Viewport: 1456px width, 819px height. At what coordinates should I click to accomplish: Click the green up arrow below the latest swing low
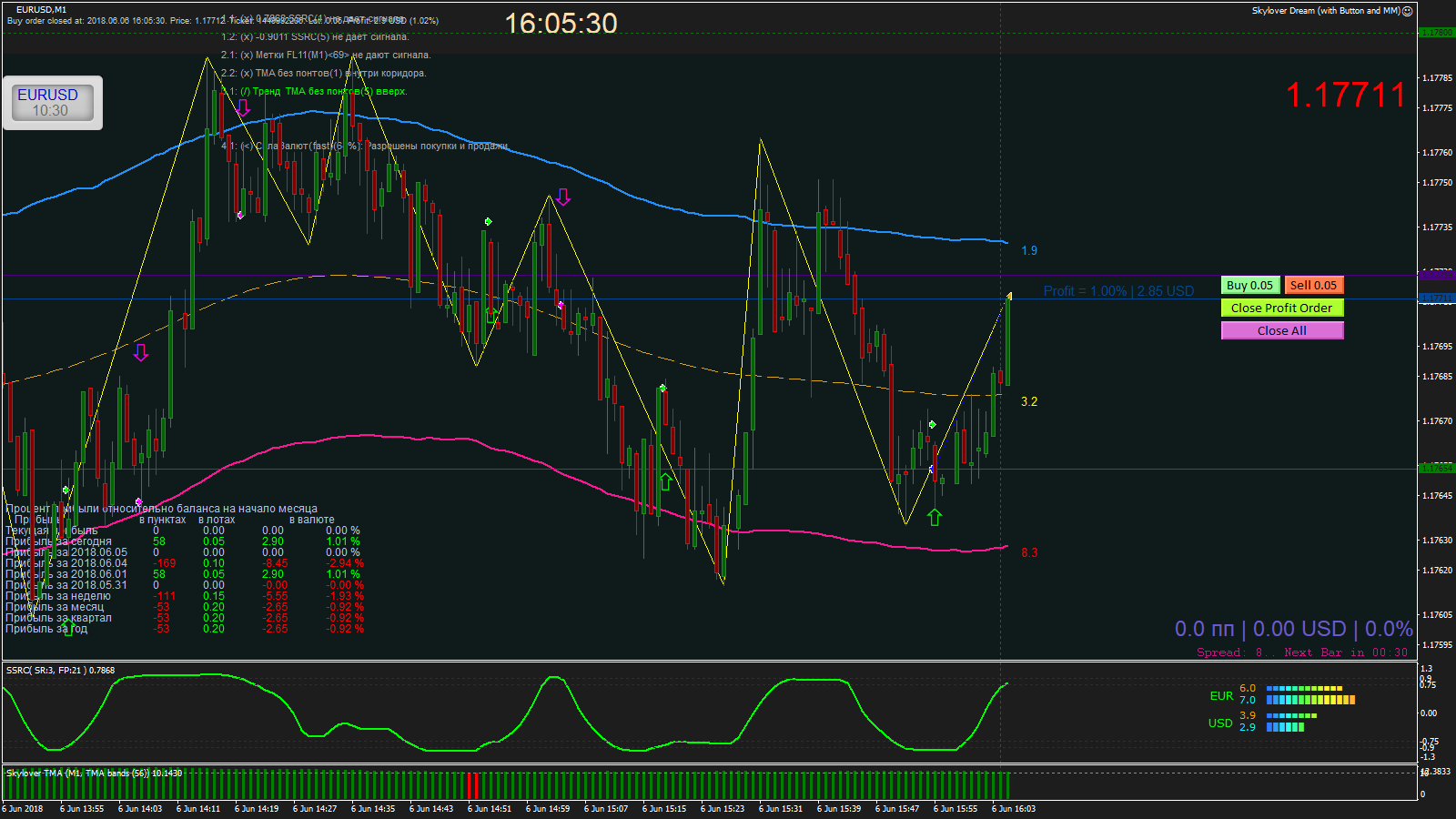coord(935,516)
